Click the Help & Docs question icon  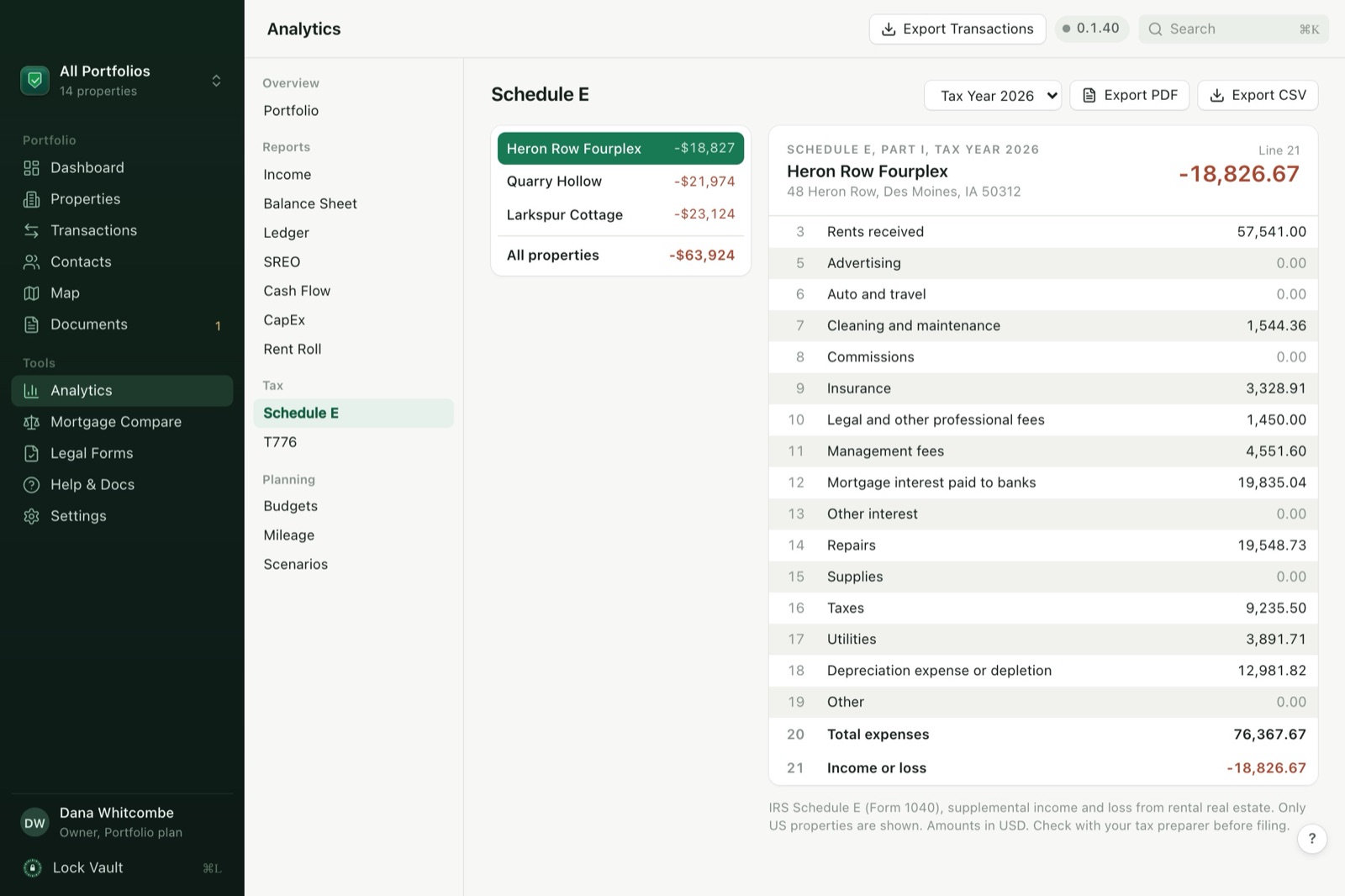(x=31, y=485)
